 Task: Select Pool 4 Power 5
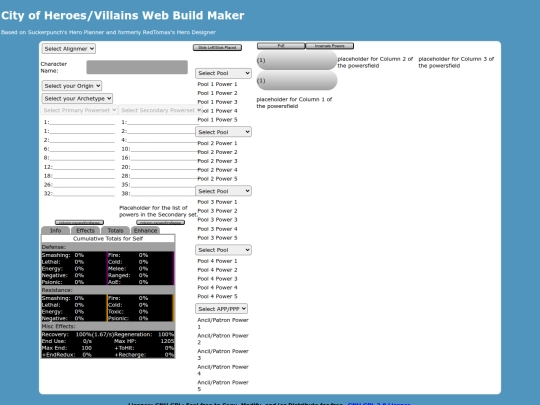[x=217, y=297]
